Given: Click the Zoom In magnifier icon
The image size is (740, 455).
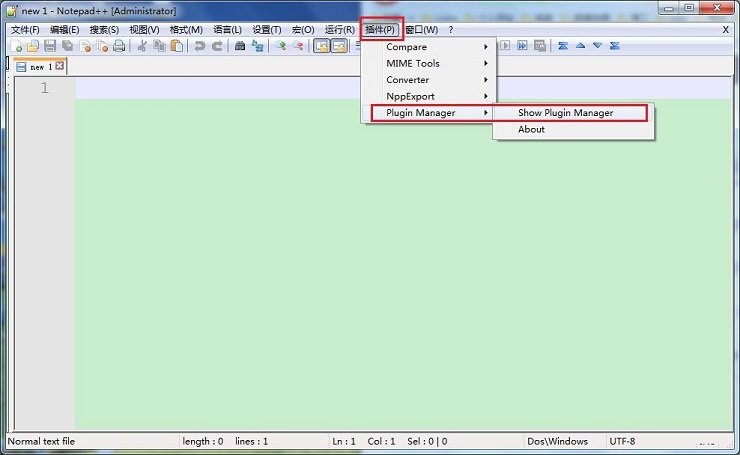Looking at the screenshot, I should click(281, 46).
